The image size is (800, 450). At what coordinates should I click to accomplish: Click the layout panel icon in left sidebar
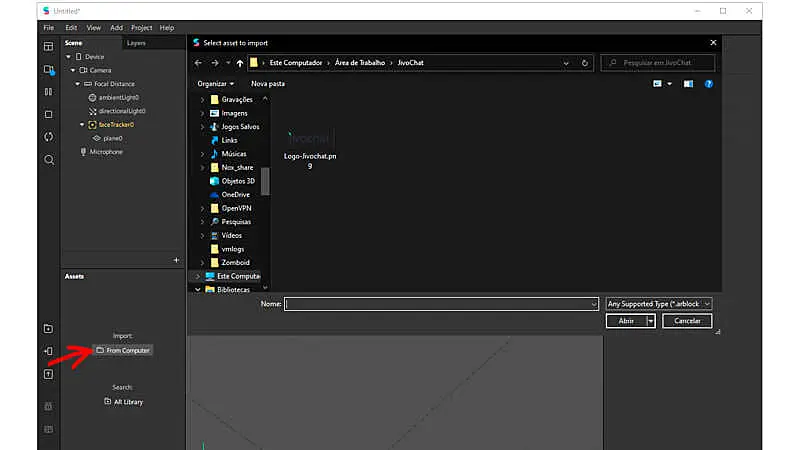tap(48, 47)
